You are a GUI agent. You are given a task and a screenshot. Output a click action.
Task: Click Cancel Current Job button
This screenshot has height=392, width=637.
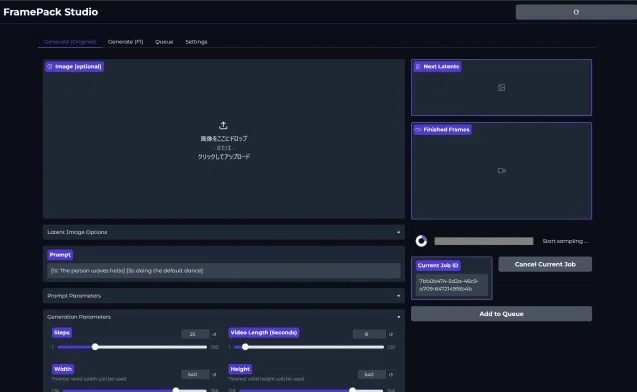(545, 264)
